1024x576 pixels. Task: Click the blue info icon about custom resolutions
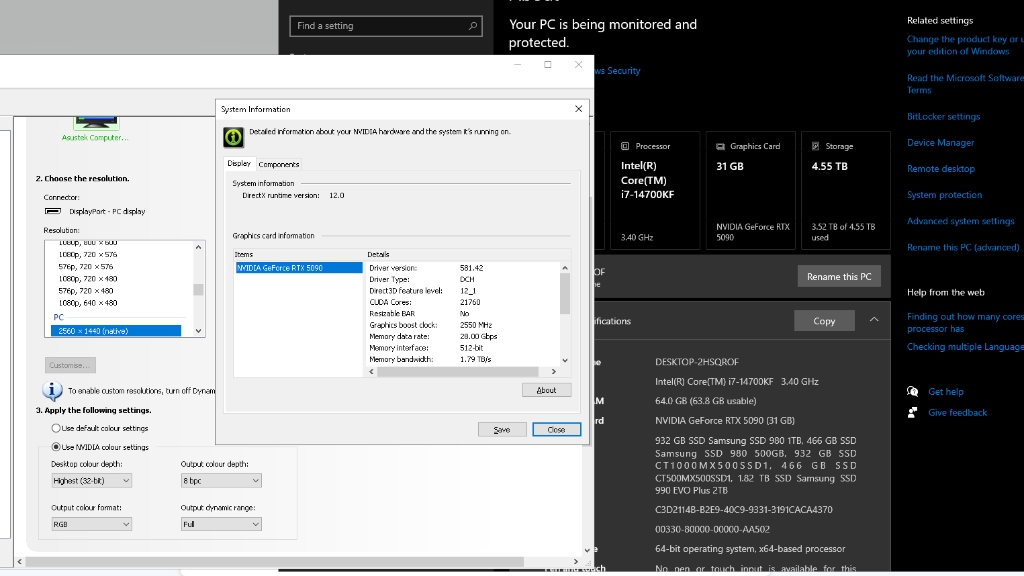click(x=53, y=390)
